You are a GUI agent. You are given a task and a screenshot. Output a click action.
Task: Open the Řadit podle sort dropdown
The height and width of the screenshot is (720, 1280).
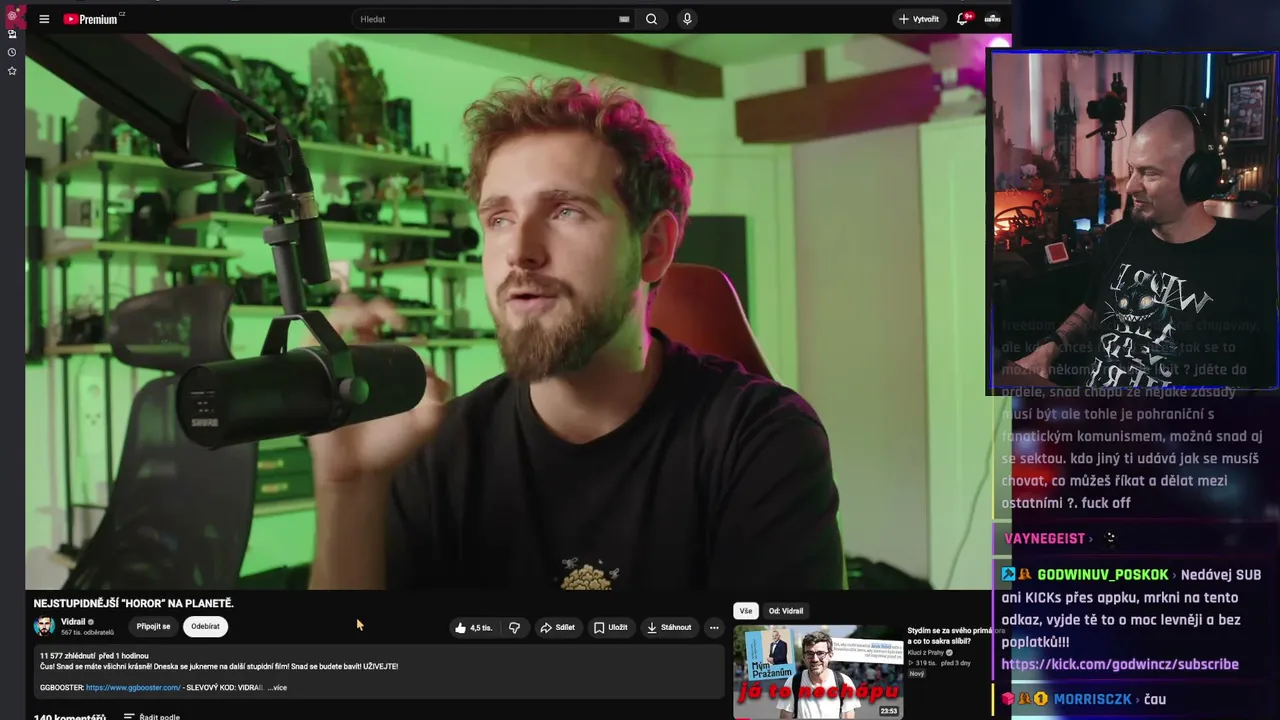point(151,717)
